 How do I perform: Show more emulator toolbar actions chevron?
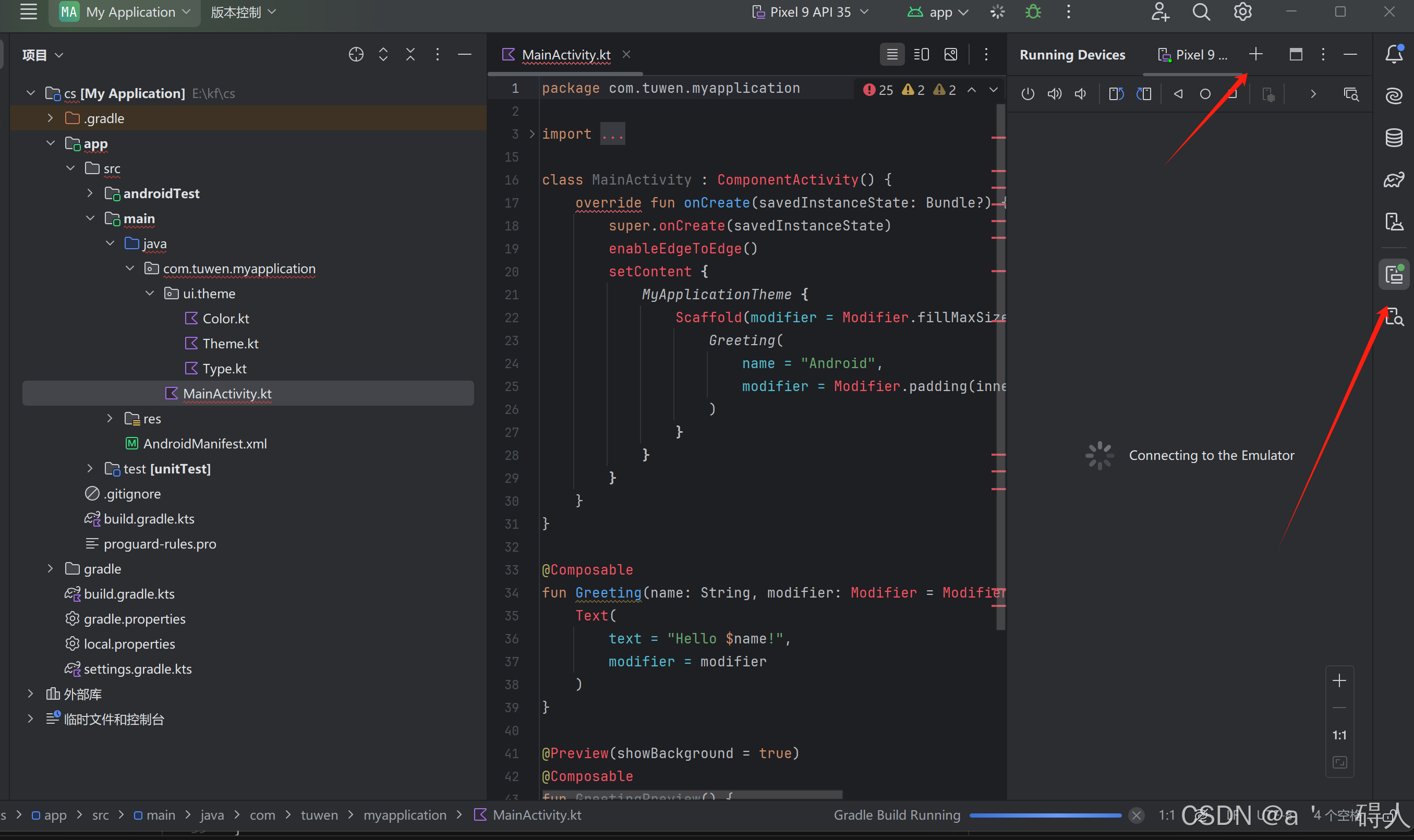click(x=1313, y=94)
